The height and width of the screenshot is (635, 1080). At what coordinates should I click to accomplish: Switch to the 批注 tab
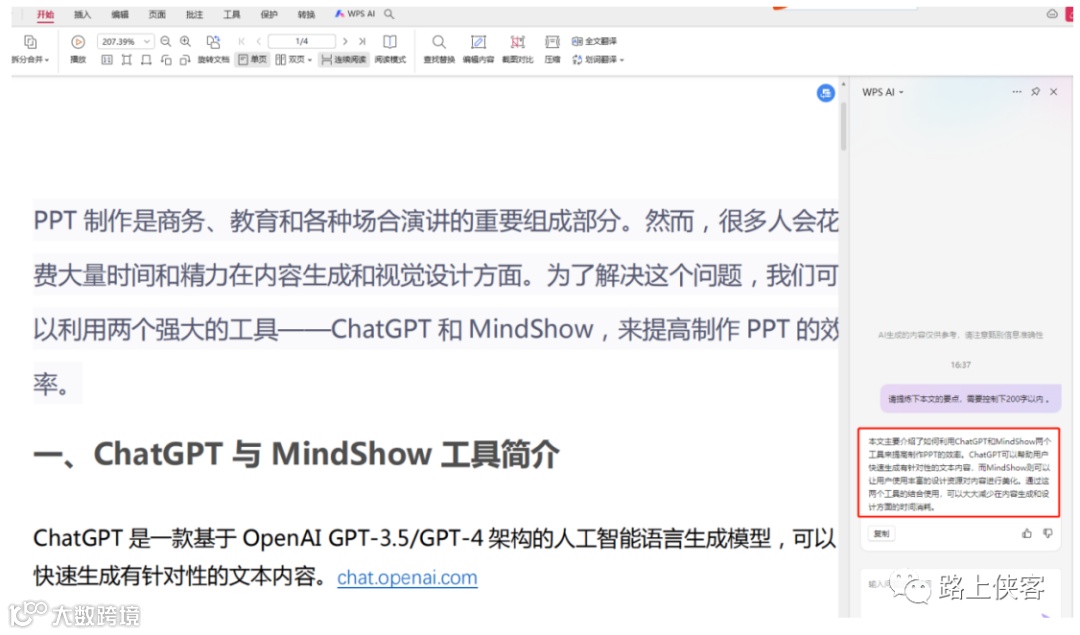point(194,14)
